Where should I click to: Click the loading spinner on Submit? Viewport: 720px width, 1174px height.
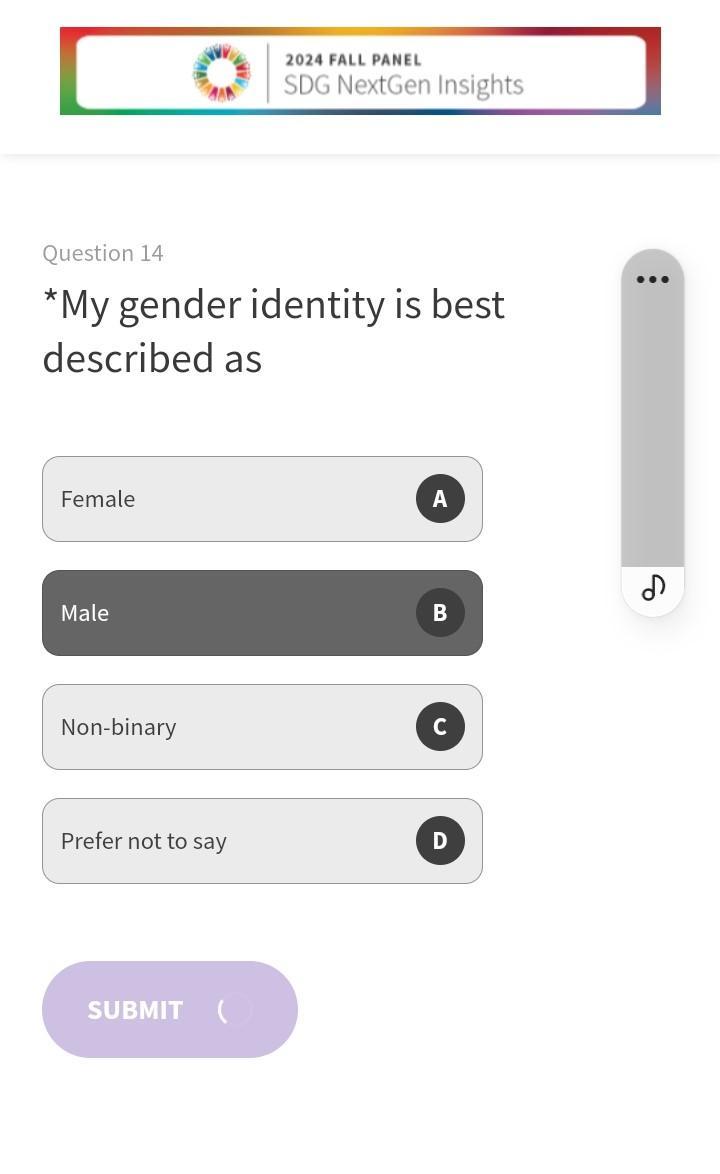coord(234,1010)
